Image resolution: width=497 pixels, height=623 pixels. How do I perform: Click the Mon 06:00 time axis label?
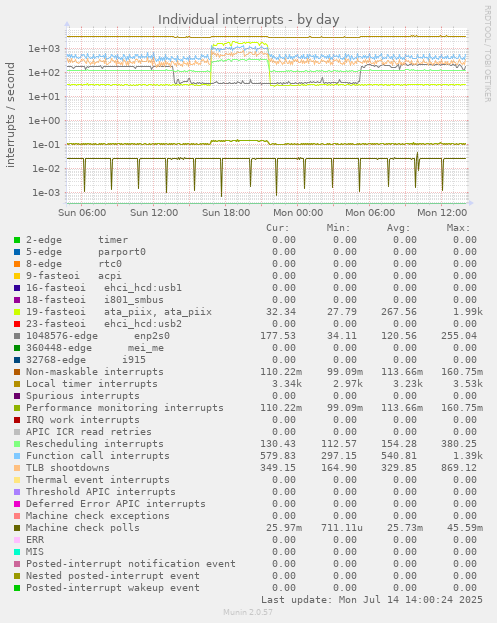370,213
